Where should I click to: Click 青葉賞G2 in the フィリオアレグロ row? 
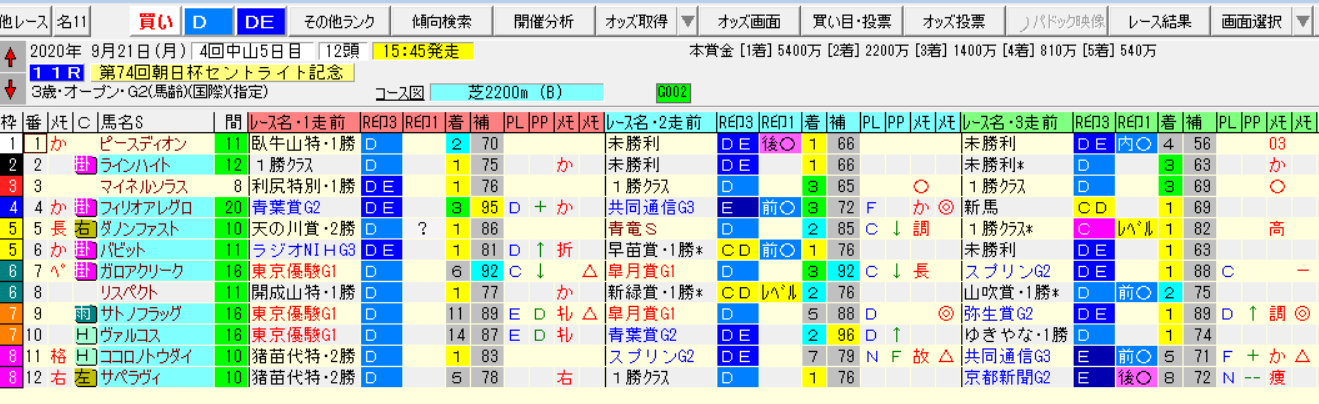point(287,207)
